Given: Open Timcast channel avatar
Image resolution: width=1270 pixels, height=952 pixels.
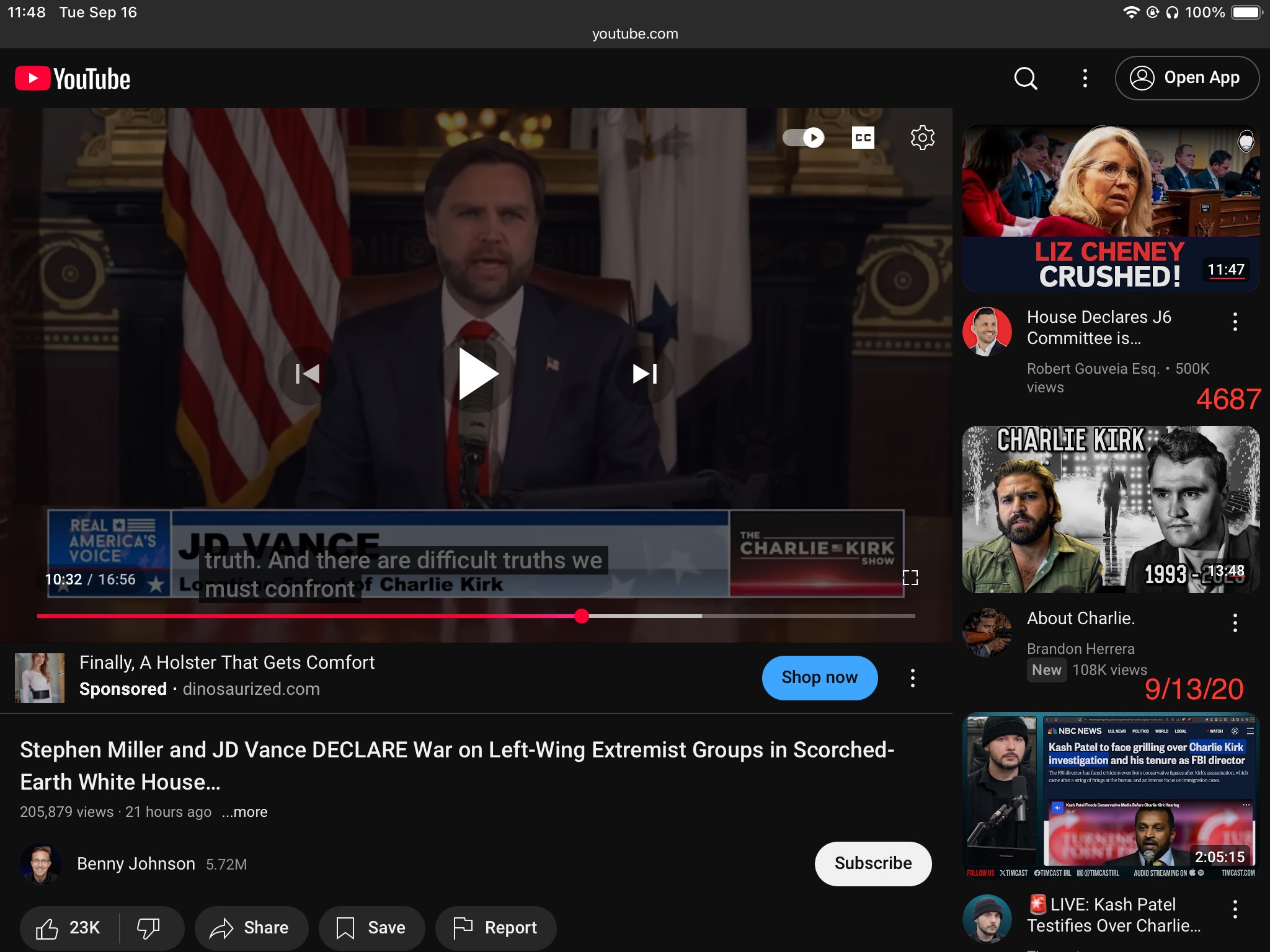Looking at the screenshot, I should pyautogui.click(x=987, y=919).
